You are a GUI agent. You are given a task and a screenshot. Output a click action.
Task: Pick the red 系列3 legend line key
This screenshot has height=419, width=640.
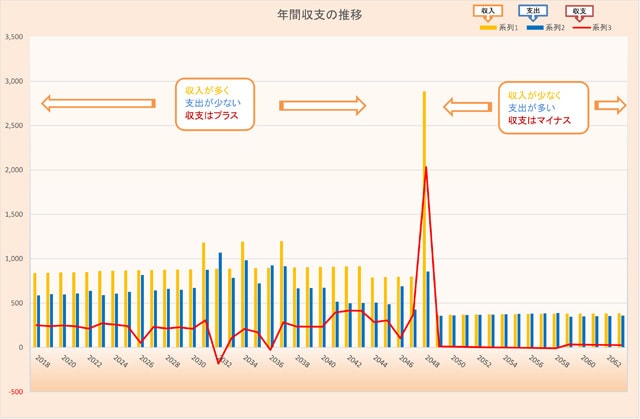tap(582, 28)
